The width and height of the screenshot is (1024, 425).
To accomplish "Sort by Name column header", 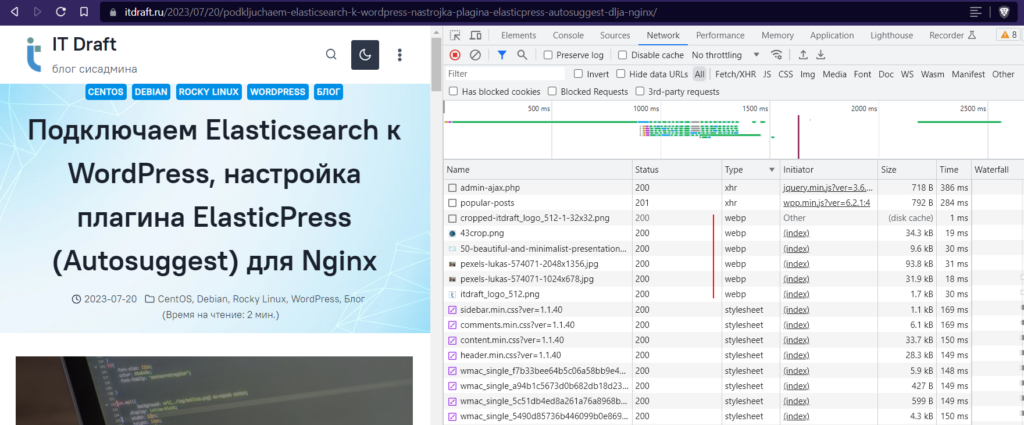I will [x=537, y=170].
